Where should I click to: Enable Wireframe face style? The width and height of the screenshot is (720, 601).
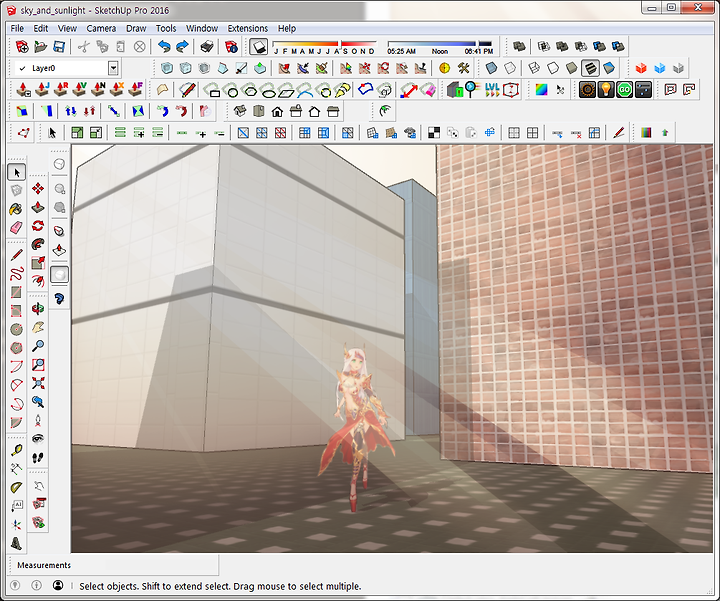coord(534,68)
